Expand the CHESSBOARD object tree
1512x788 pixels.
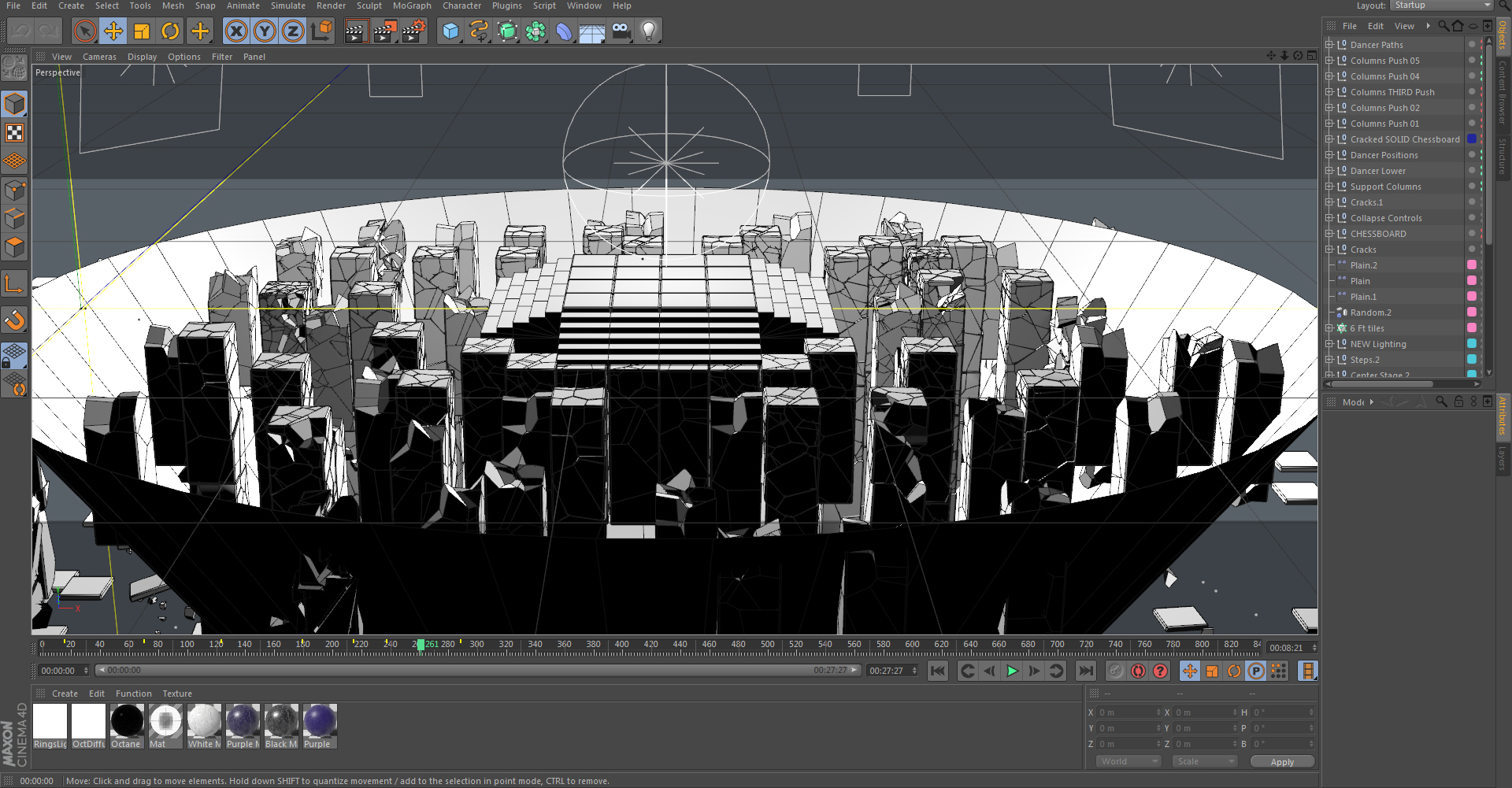(1329, 234)
